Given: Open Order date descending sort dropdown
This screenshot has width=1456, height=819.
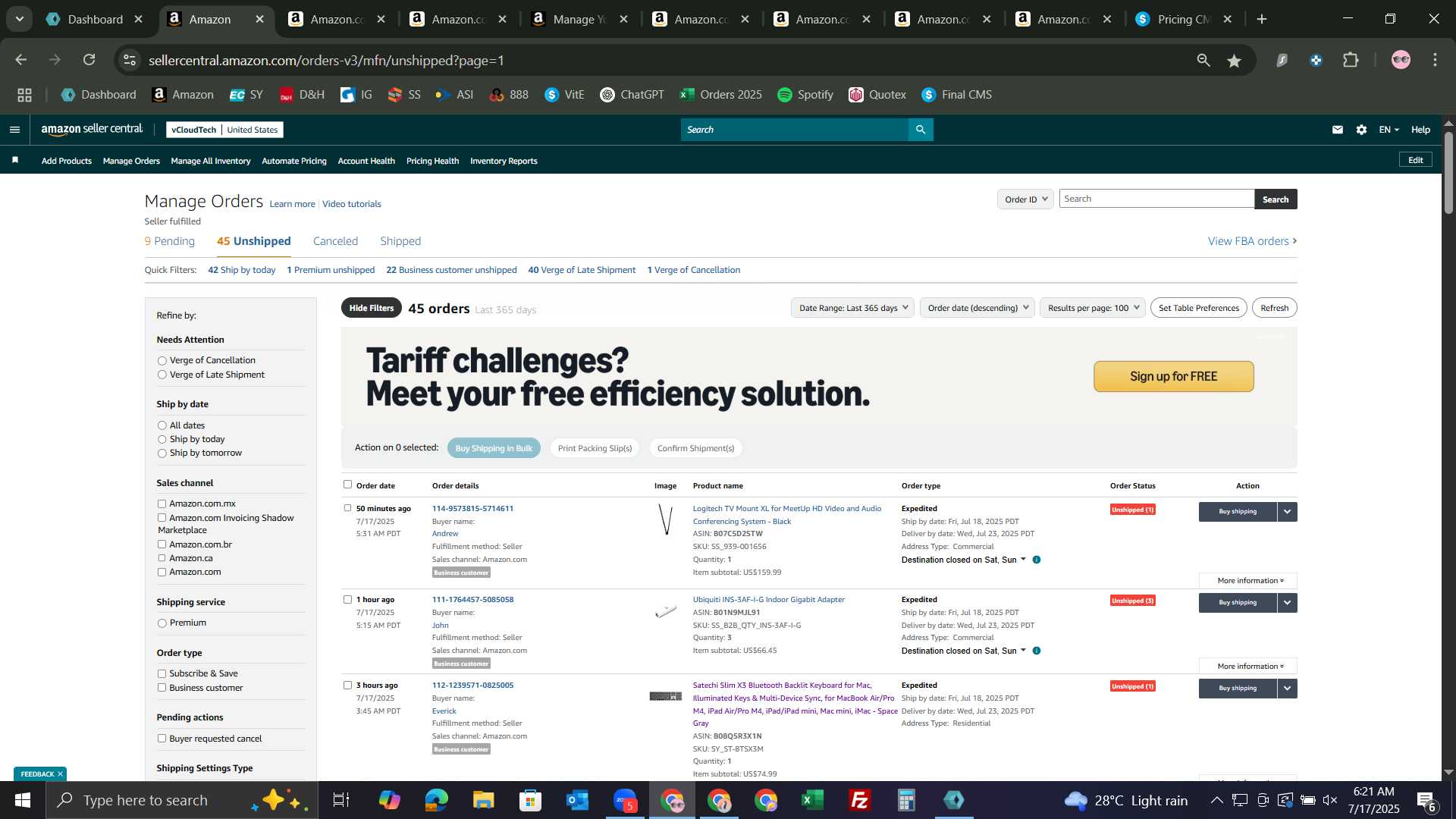Looking at the screenshot, I should (977, 308).
